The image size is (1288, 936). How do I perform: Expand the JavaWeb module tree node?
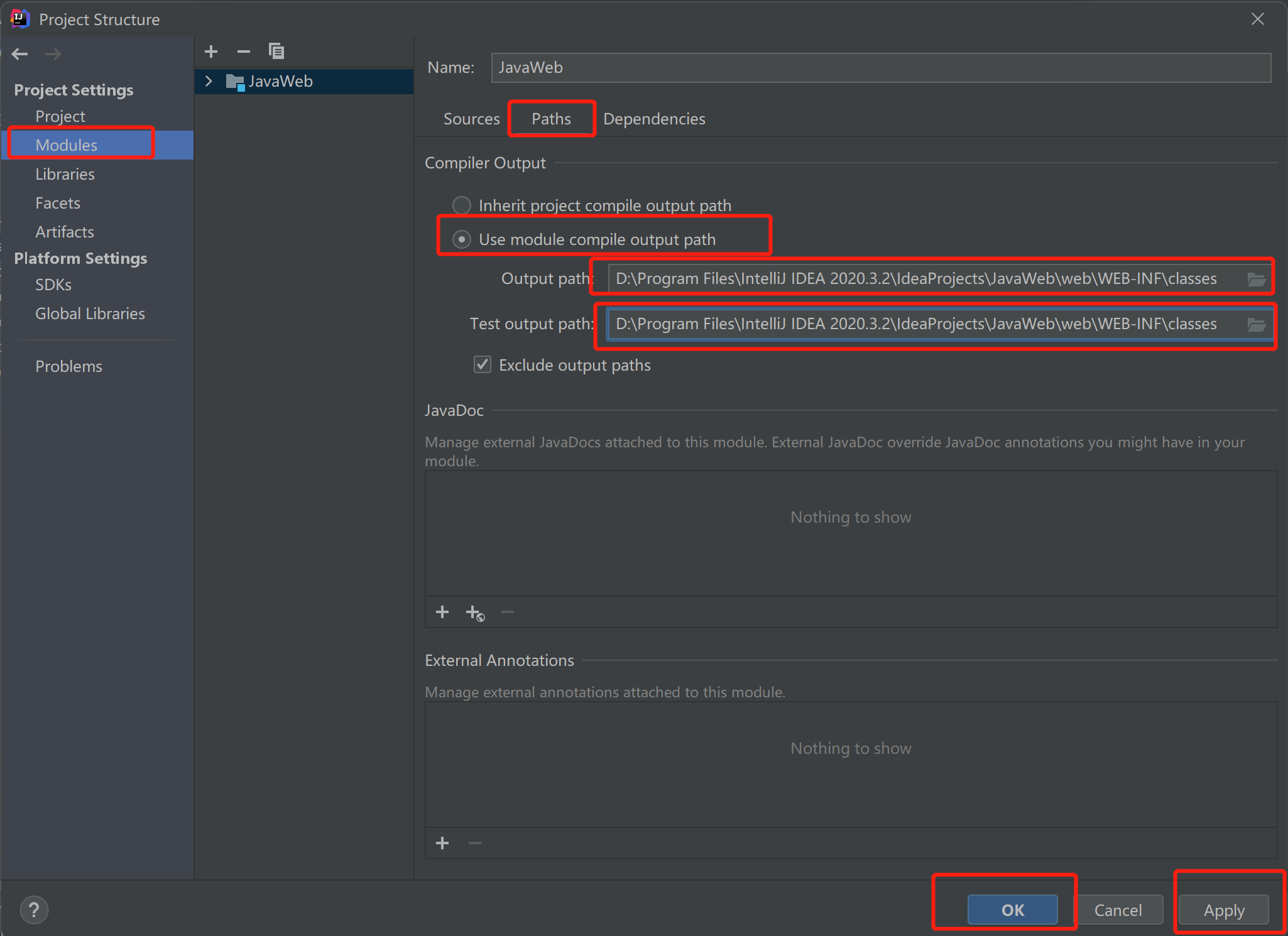(209, 81)
